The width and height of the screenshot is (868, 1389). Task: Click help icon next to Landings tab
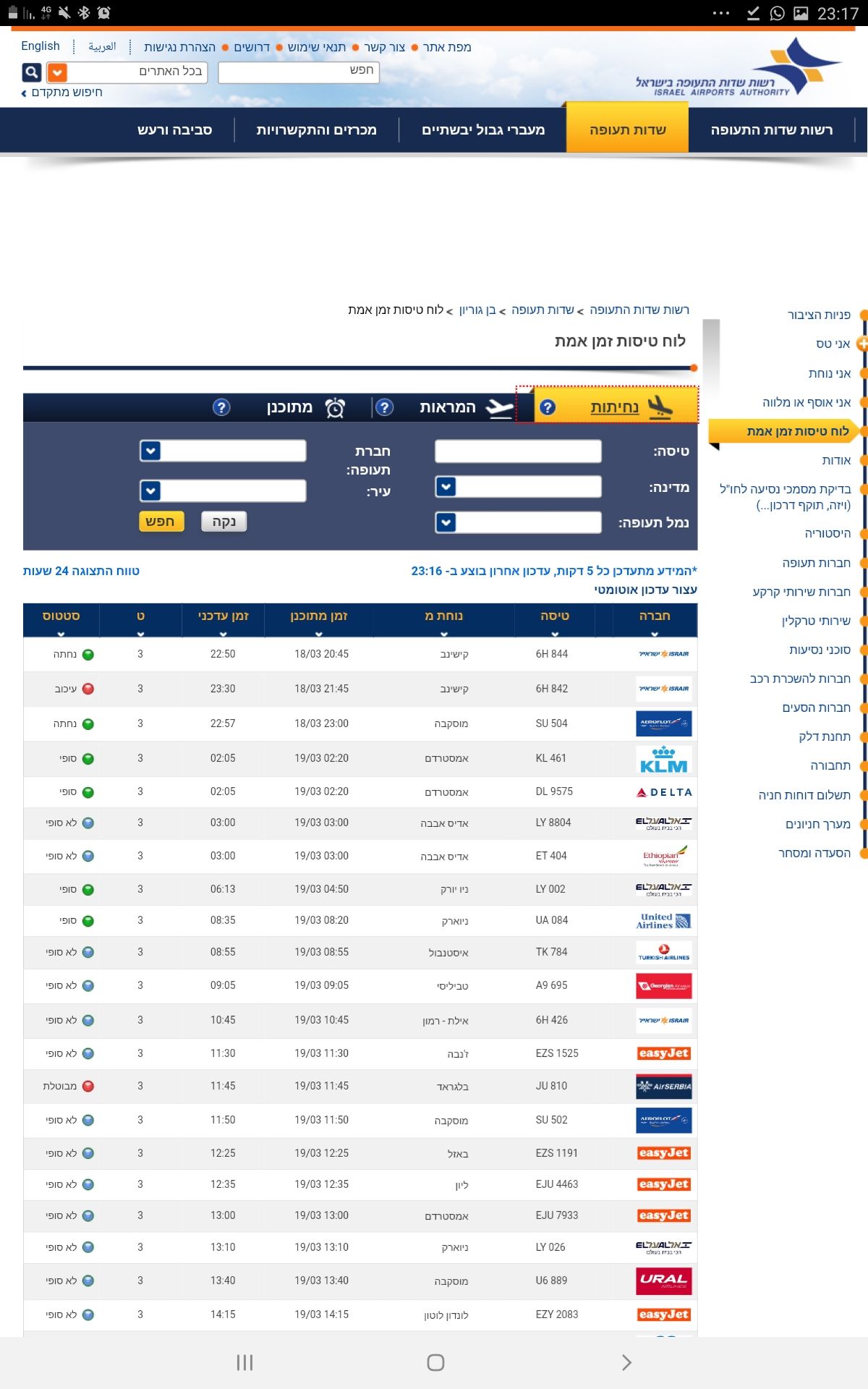pyautogui.click(x=548, y=407)
